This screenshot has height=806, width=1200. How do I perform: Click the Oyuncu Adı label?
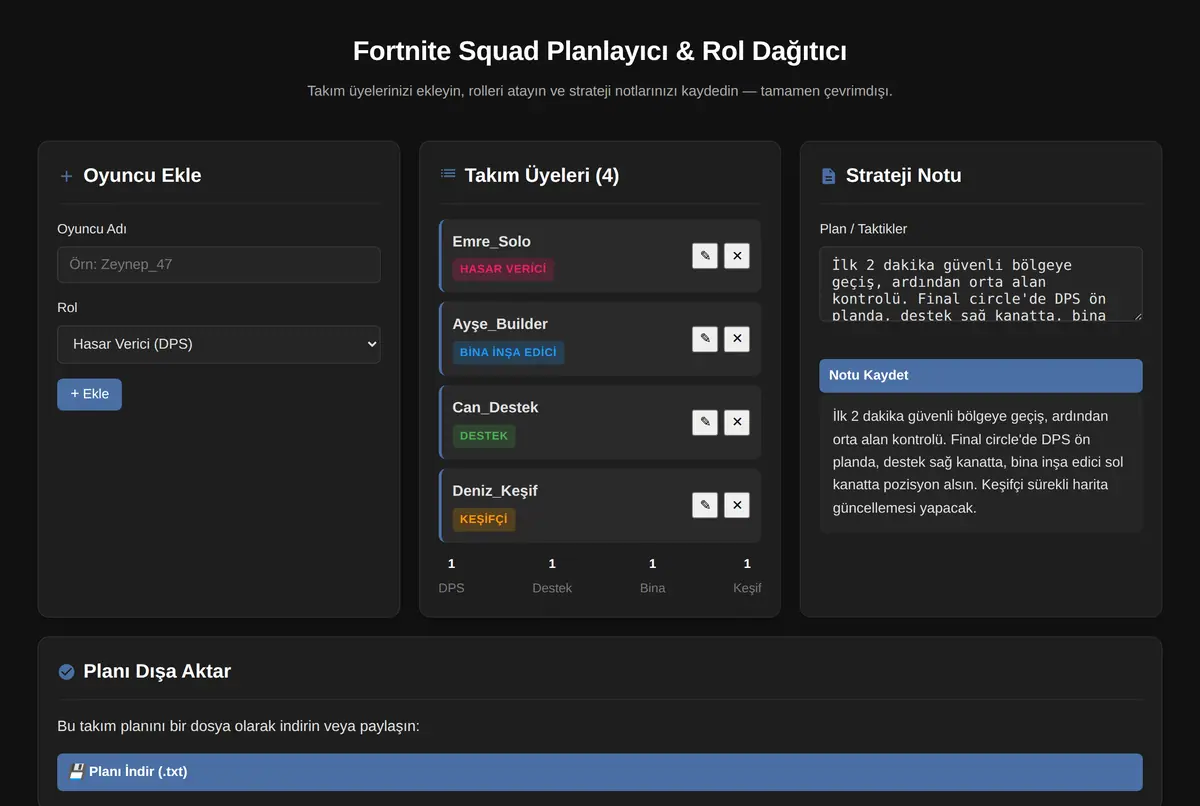point(92,229)
